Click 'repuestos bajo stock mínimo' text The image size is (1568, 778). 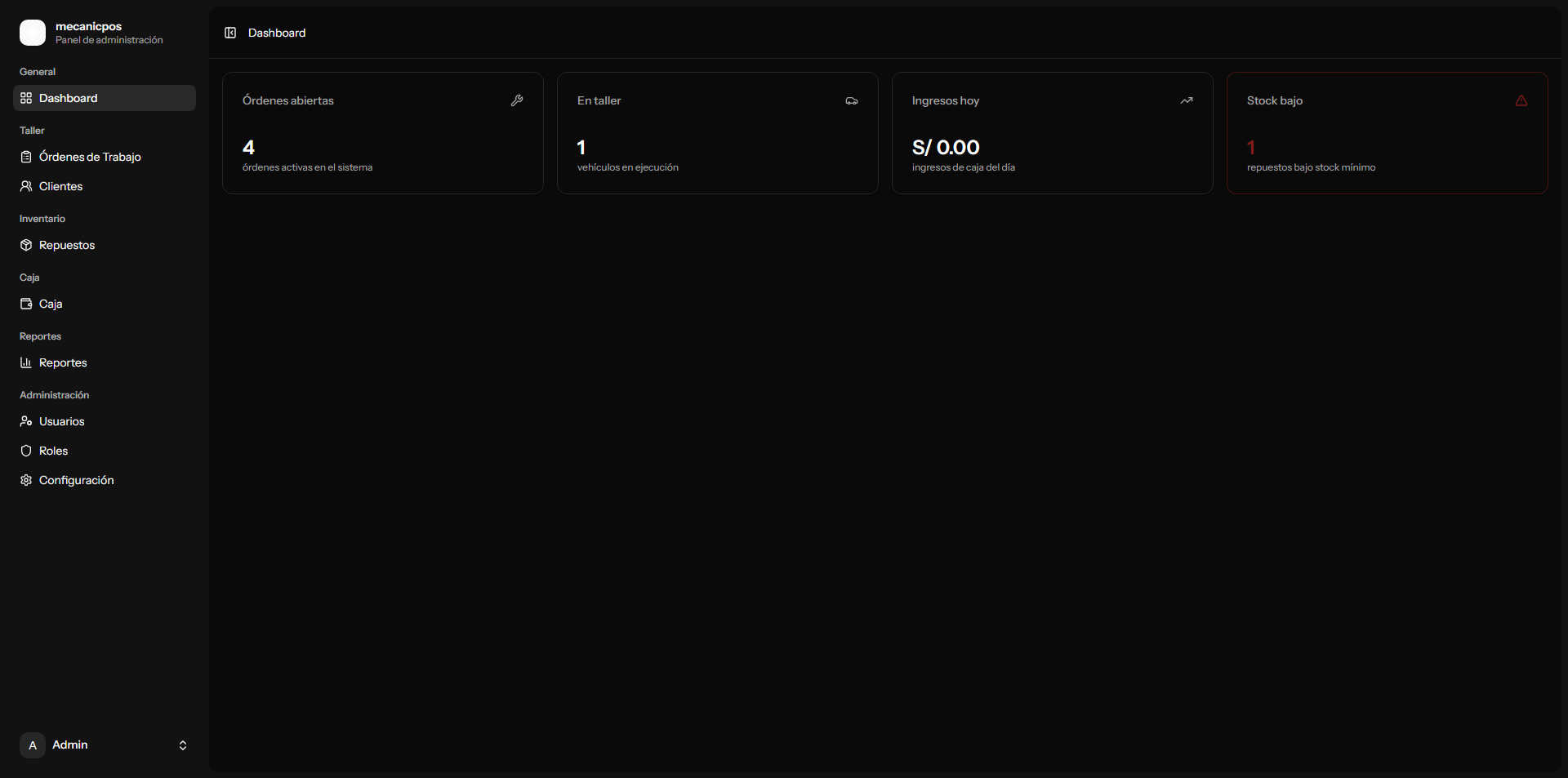pos(1312,167)
